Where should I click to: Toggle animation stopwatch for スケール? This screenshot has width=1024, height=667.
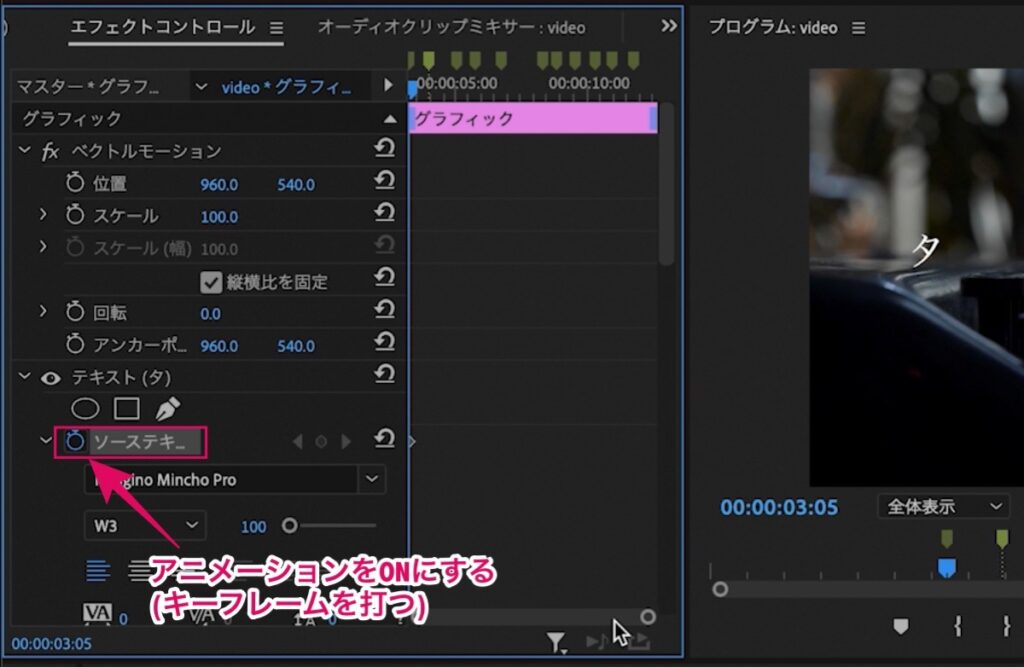click(75, 214)
